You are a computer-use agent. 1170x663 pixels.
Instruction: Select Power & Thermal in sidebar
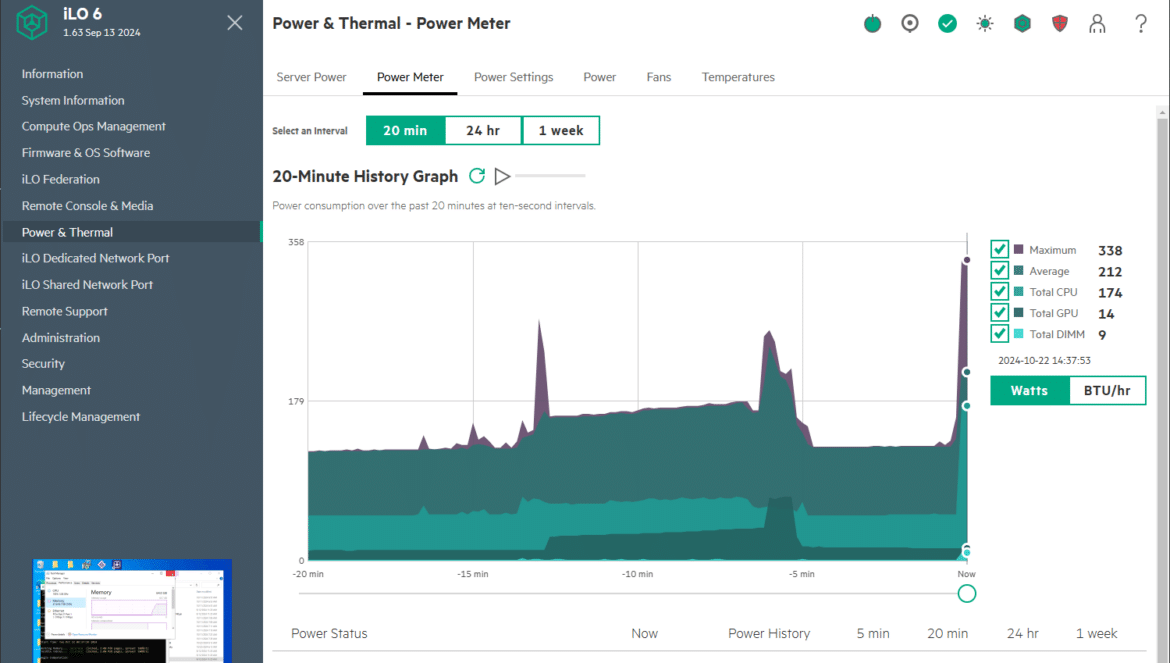tap(131, 232)
